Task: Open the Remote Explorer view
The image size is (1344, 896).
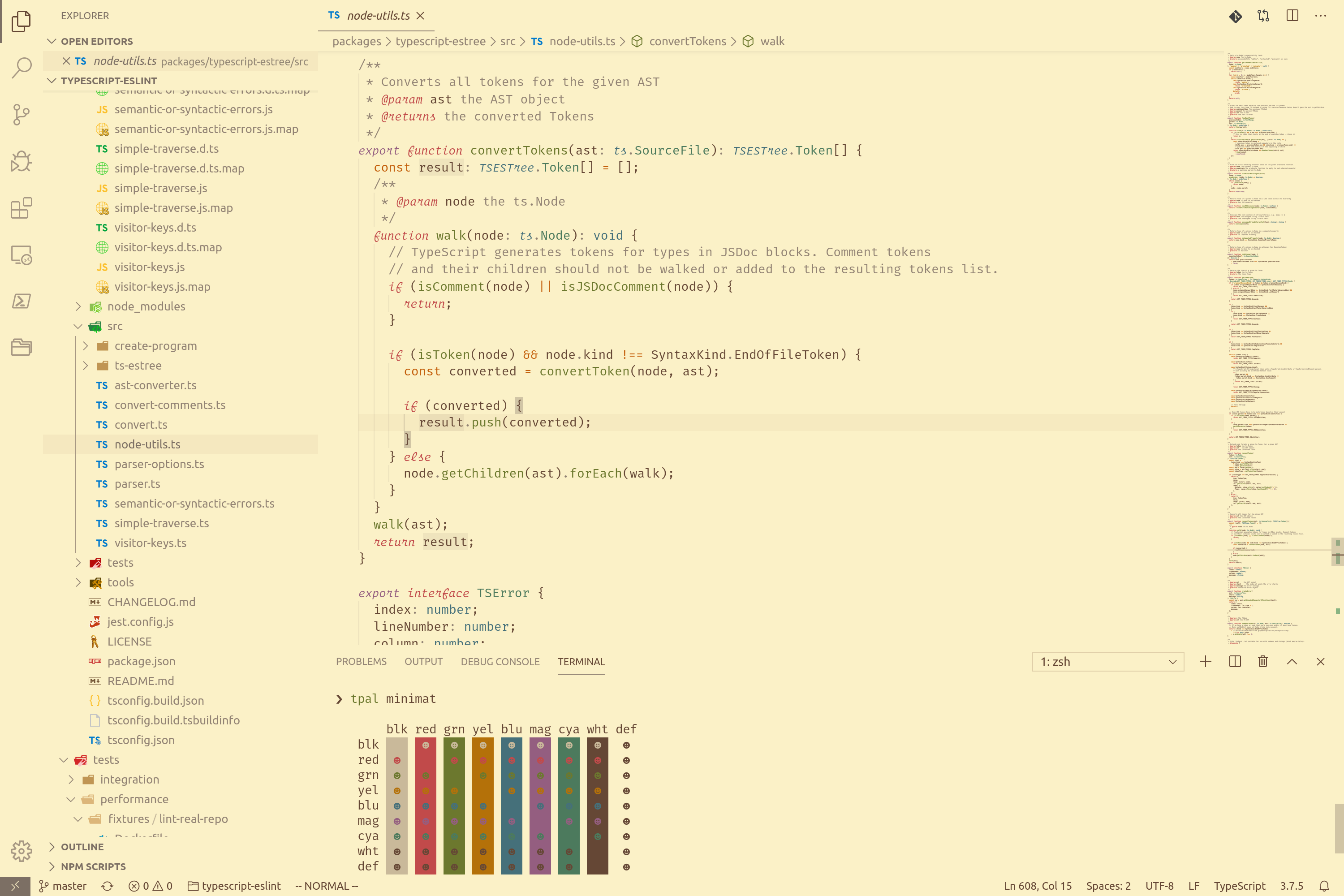Action: point(21,255)
